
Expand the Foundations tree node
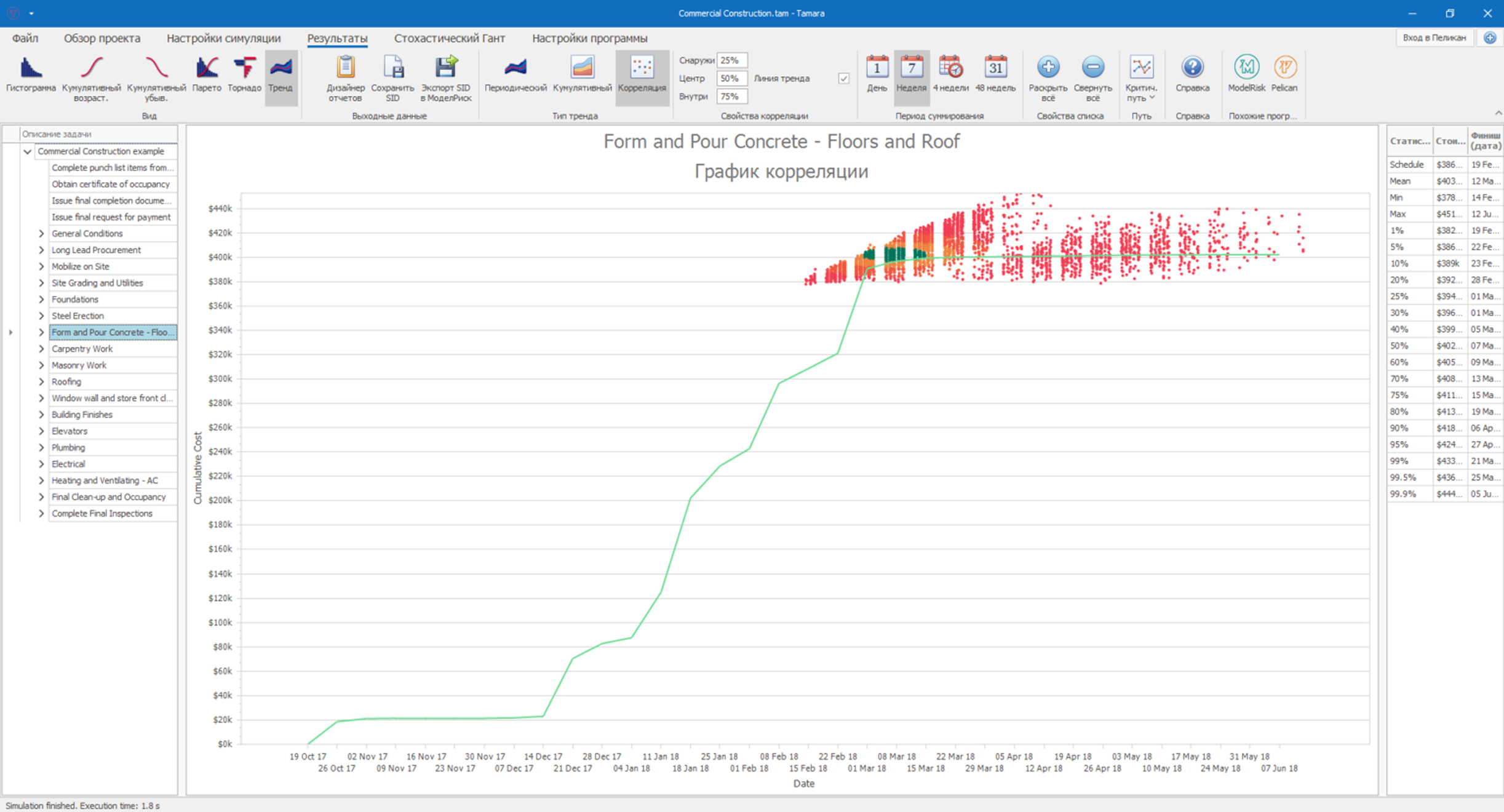coord(41,300)
